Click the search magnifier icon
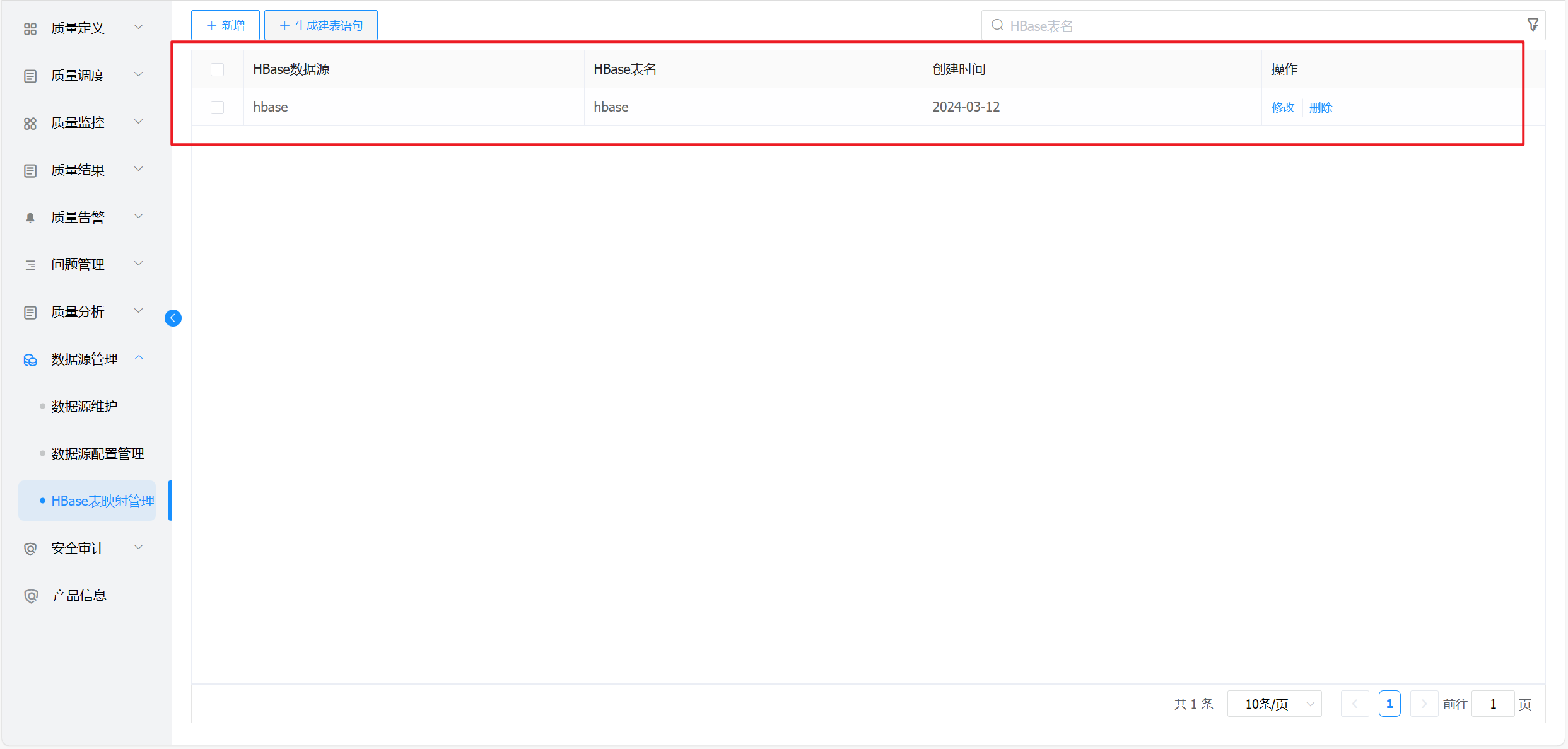 click(997, 25)
